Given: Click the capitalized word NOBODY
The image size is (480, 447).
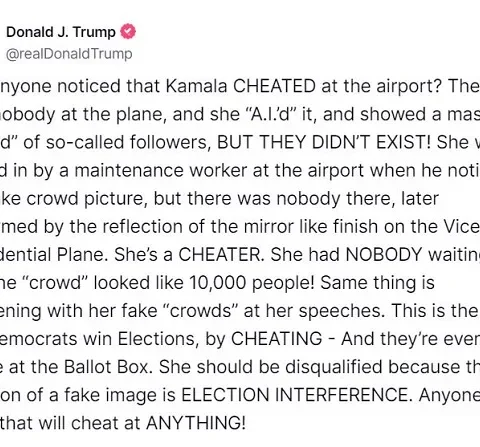Looking at the screenshot, I should 384,255.
